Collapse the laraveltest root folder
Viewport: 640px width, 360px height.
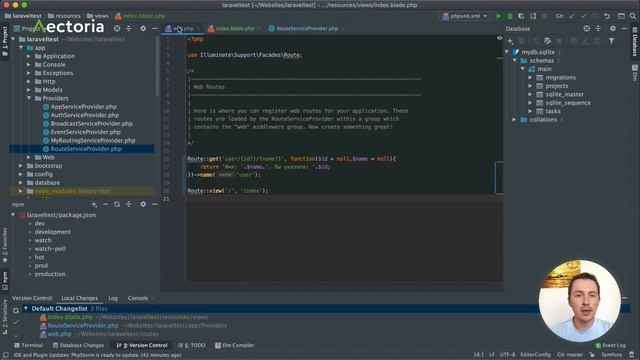point(13,39)
